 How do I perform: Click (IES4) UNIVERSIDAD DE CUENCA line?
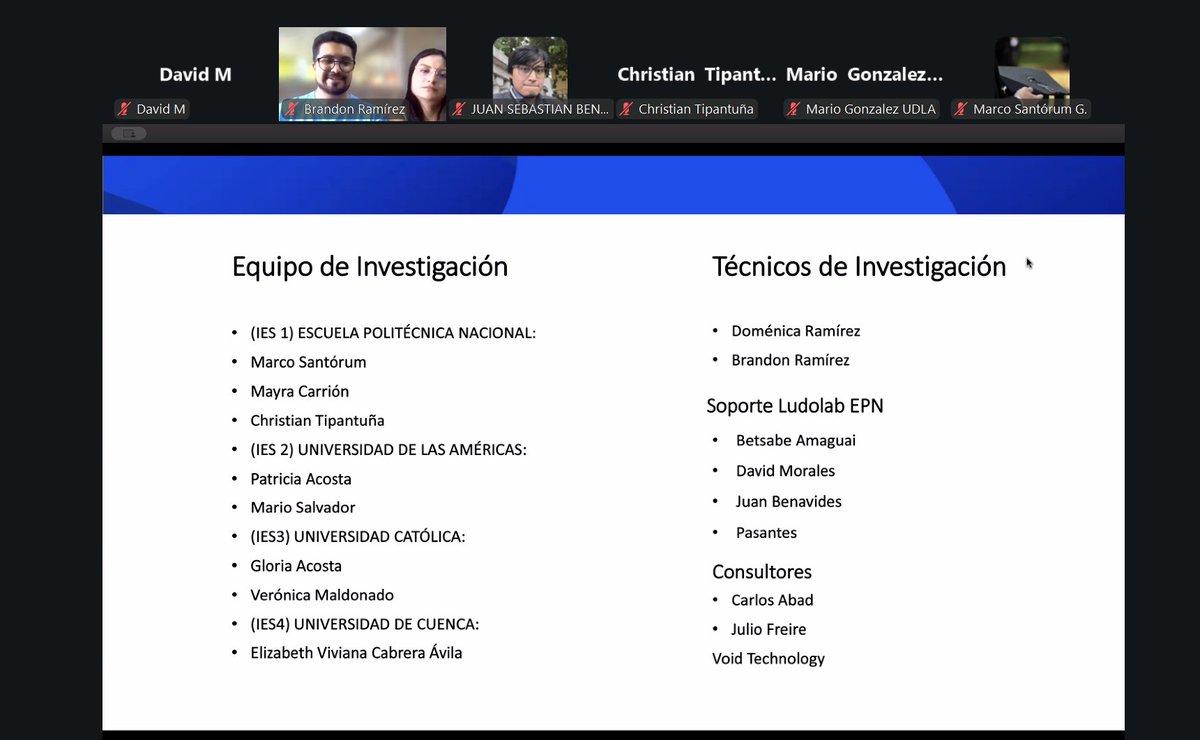[365, 625]
